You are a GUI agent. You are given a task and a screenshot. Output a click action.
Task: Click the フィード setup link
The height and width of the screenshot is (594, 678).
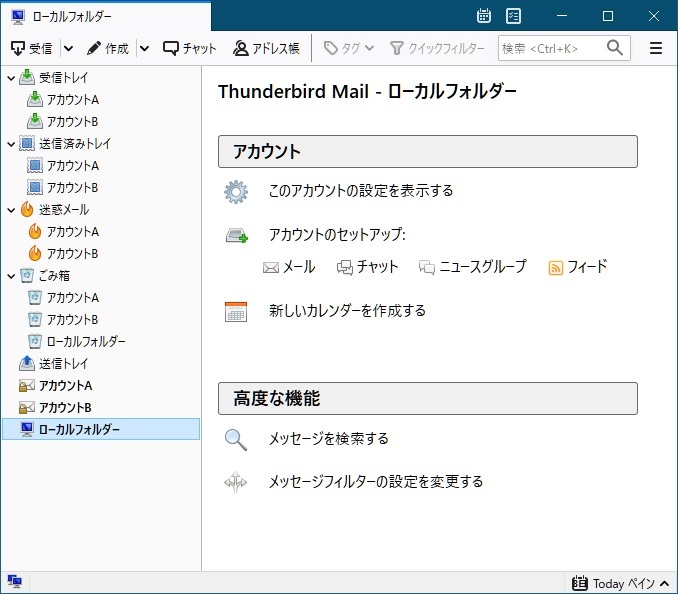click(x=578, y=267)
